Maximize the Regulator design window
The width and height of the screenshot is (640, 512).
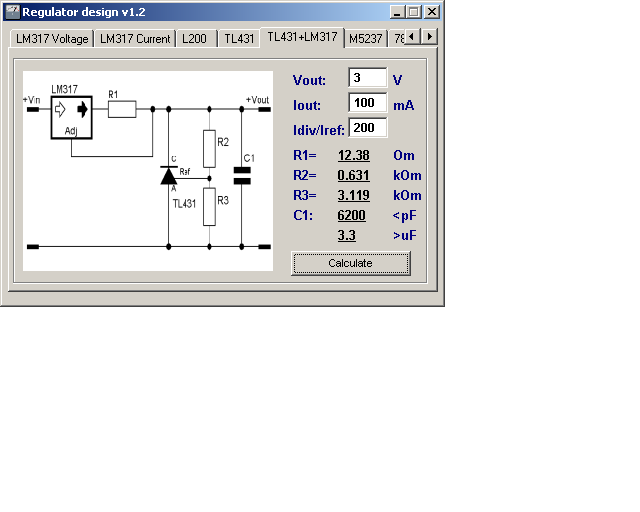(413, 12)
